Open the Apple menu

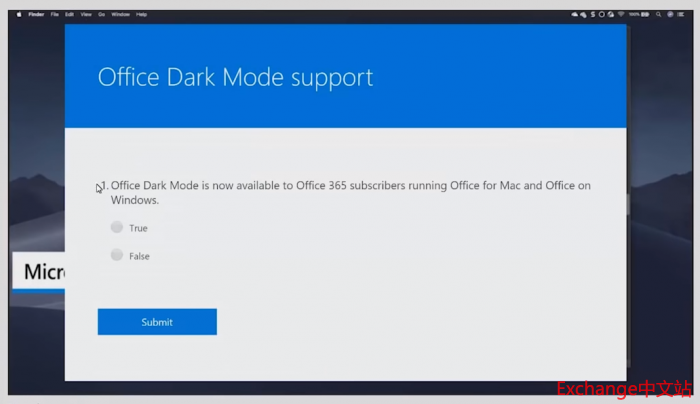[x=19, y=15]
